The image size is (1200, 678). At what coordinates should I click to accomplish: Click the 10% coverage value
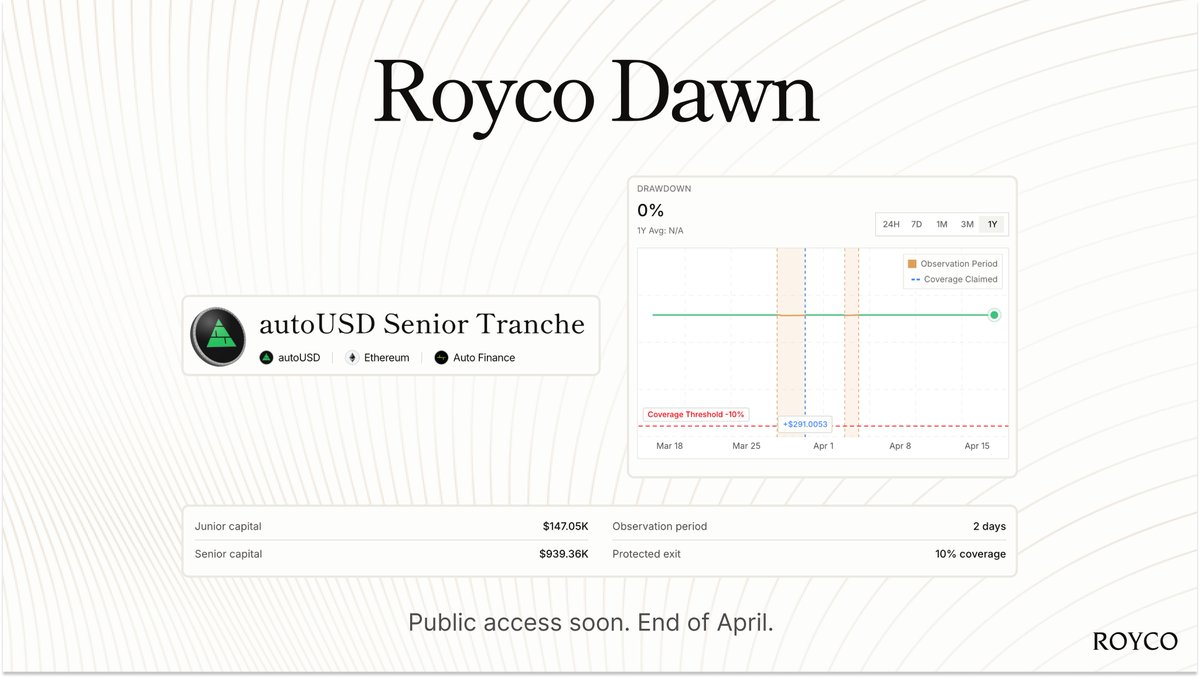pos(970,554)
